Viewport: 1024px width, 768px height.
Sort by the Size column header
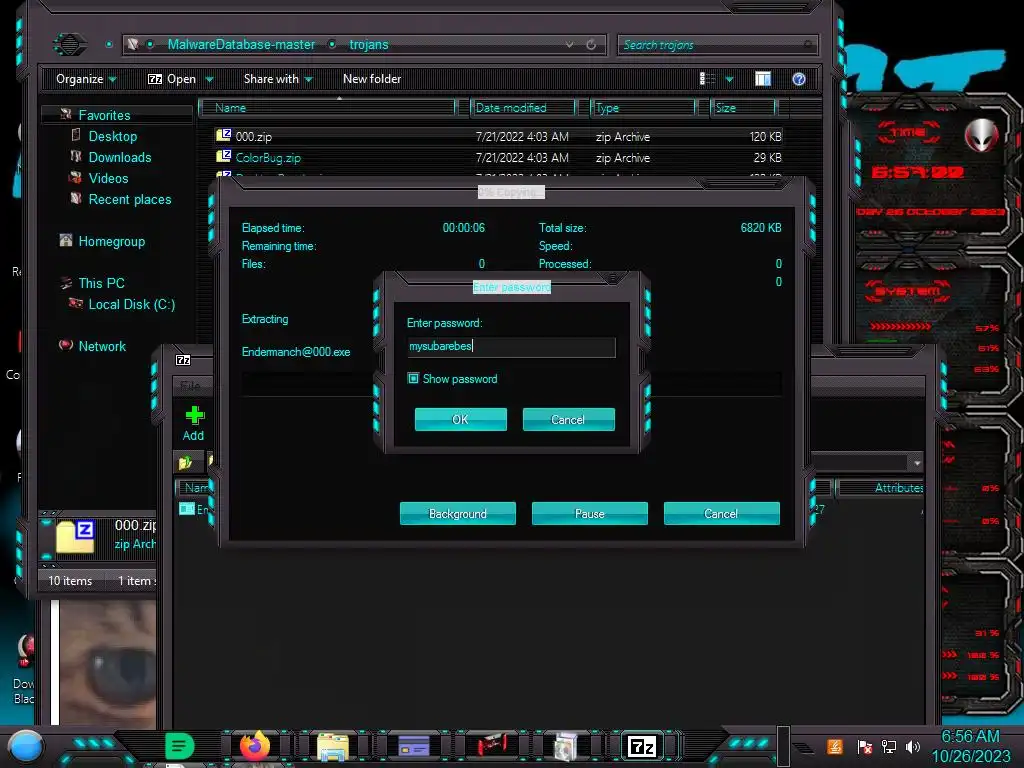(743, 108)
